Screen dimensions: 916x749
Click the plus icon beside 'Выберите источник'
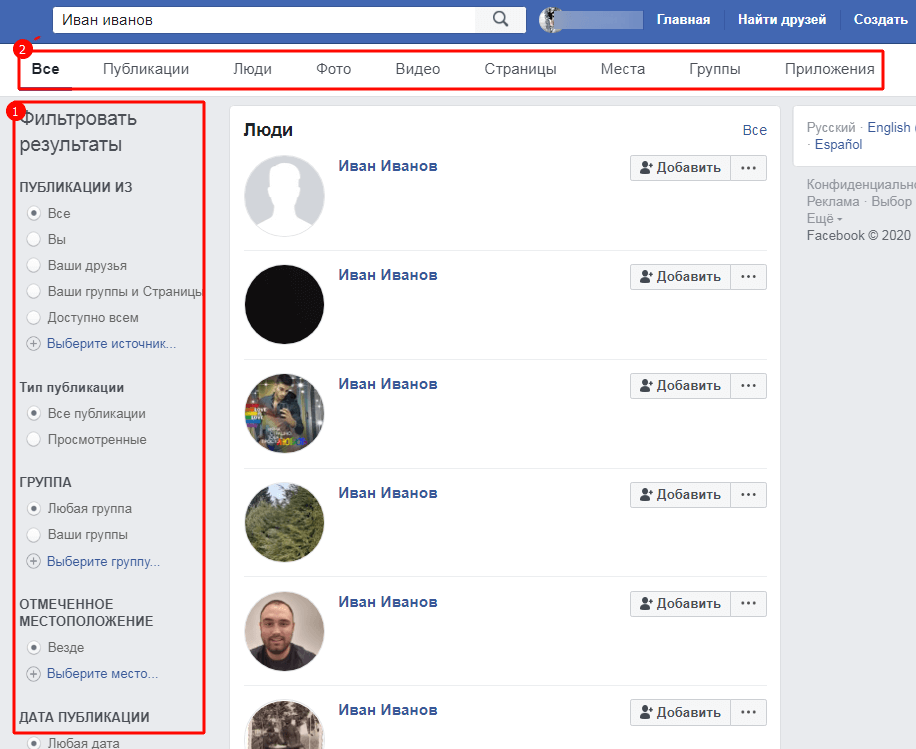pyautogui.click(x=33, y=344)
